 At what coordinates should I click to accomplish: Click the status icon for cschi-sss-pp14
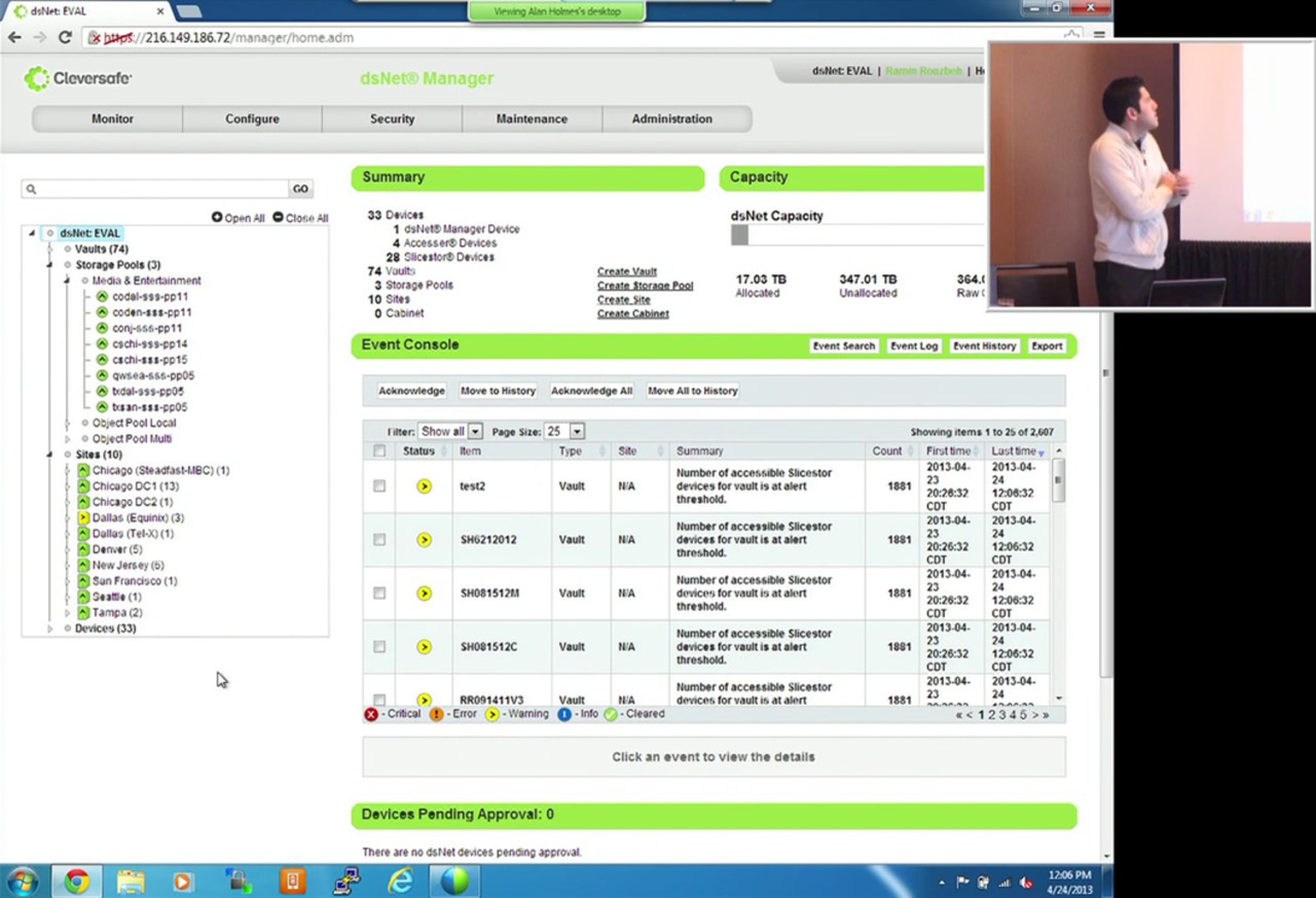[102, 344]
